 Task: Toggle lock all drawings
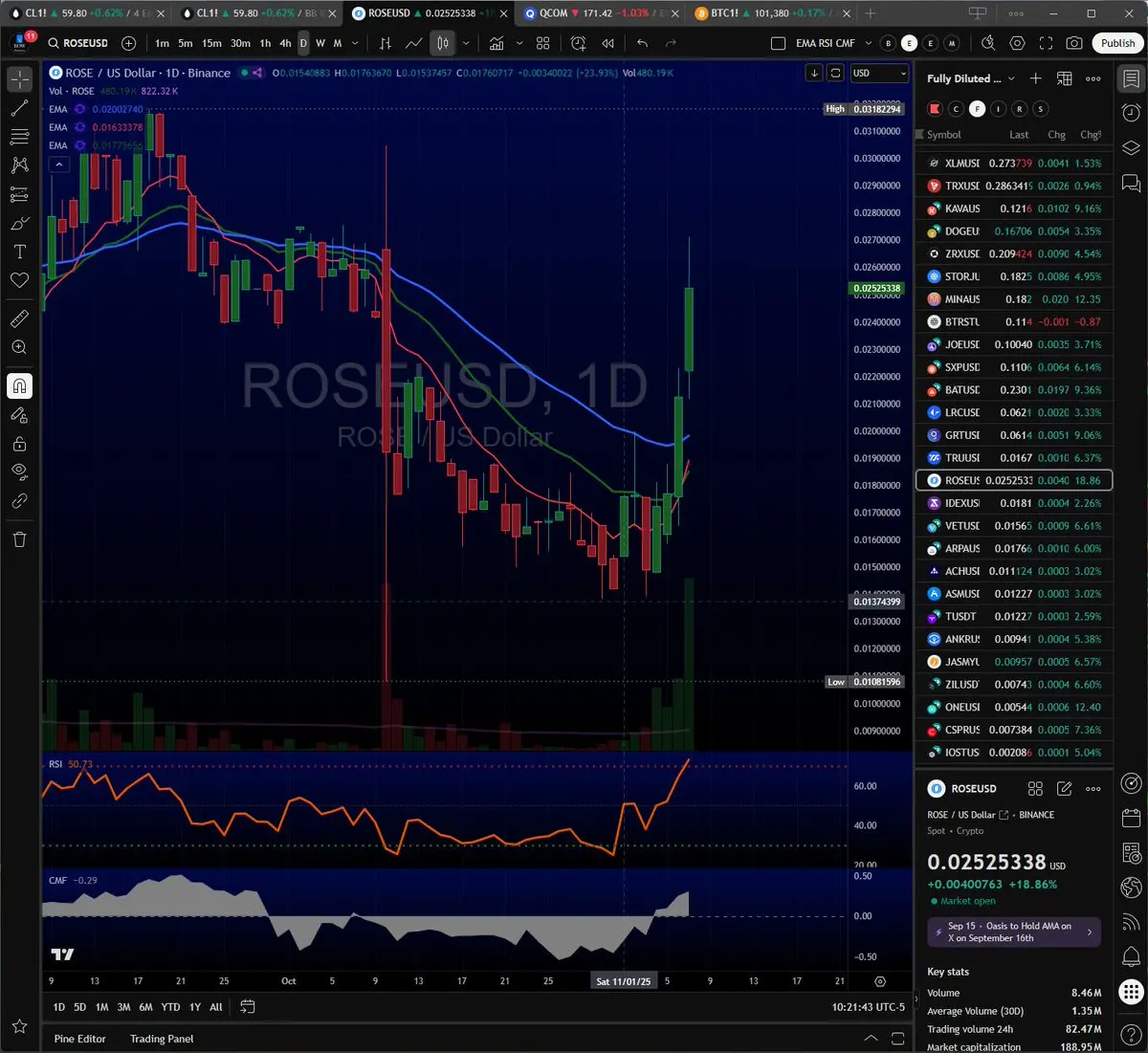[x=19, y=444]
